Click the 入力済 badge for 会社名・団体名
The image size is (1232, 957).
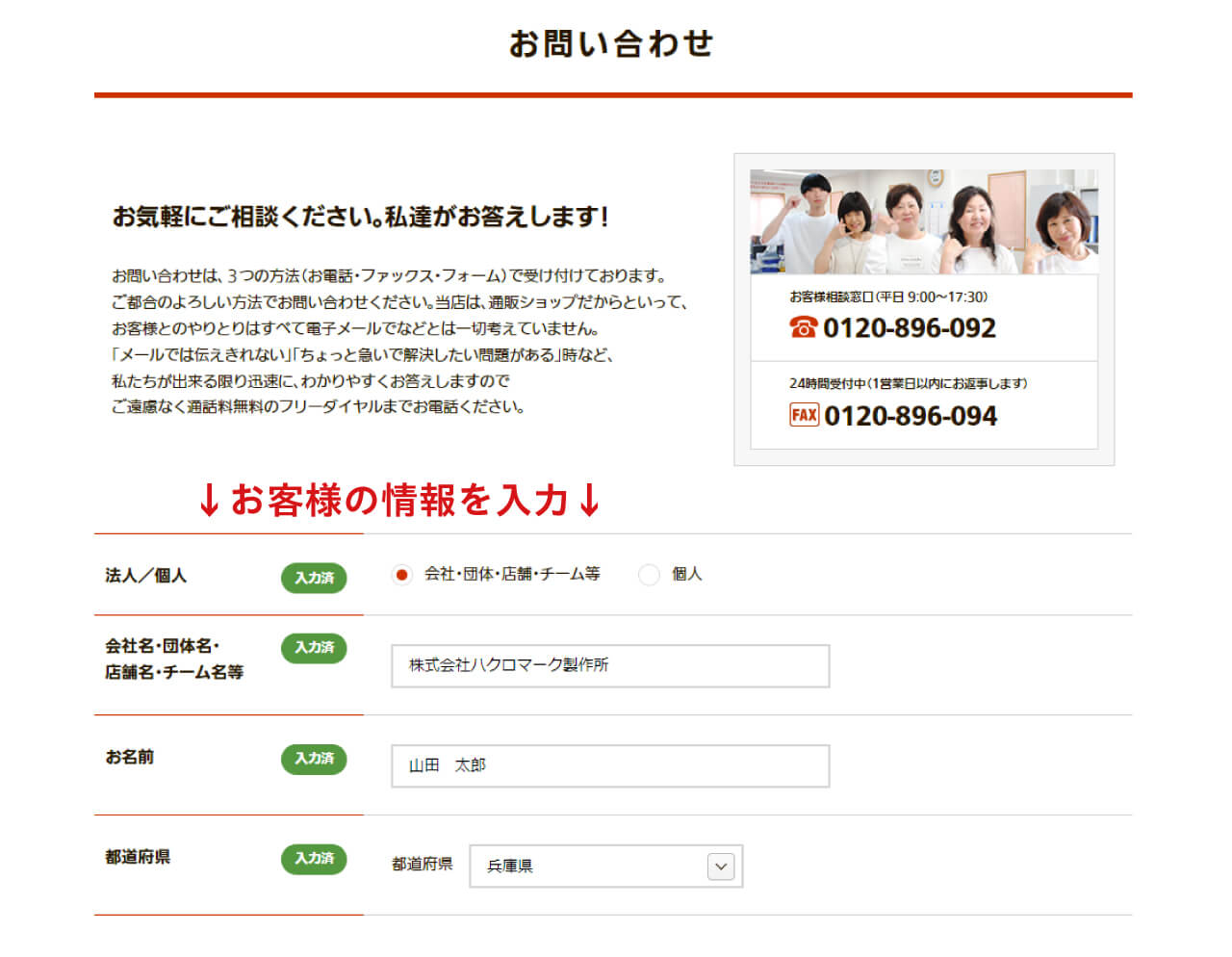tap(314, 648)
